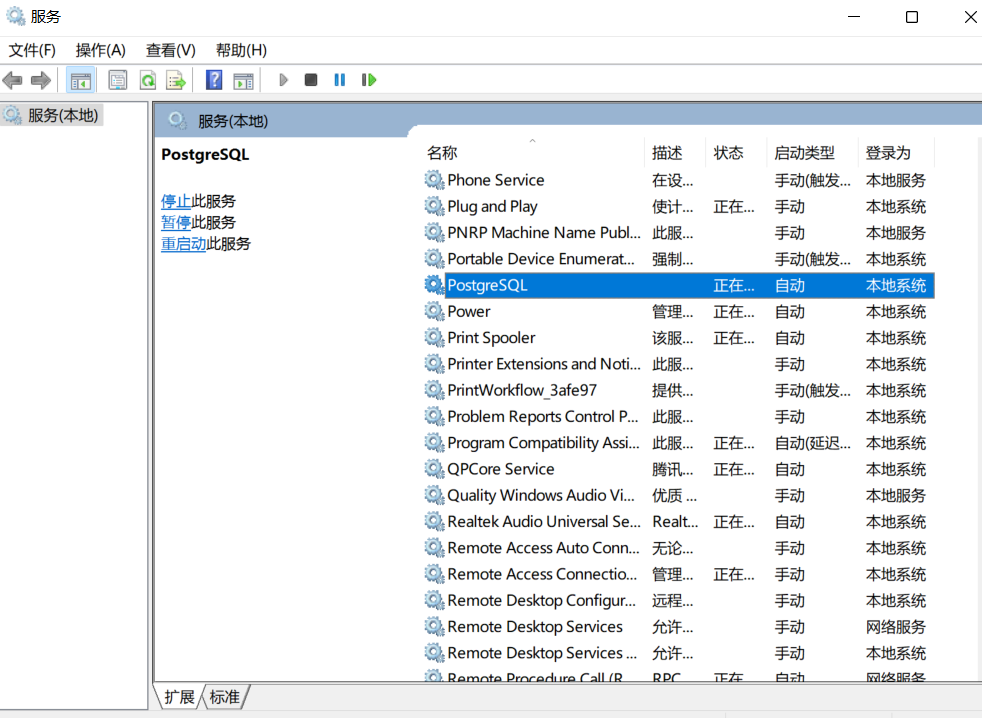Open help using the blue question mark icon
Image resolution: width=982 pixels, height=718 pixels.
213,80
